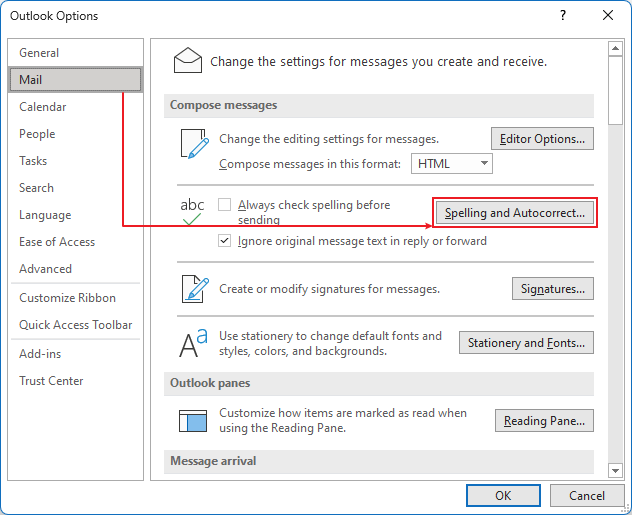Open the Signatures dialog

tap(553, 289)
